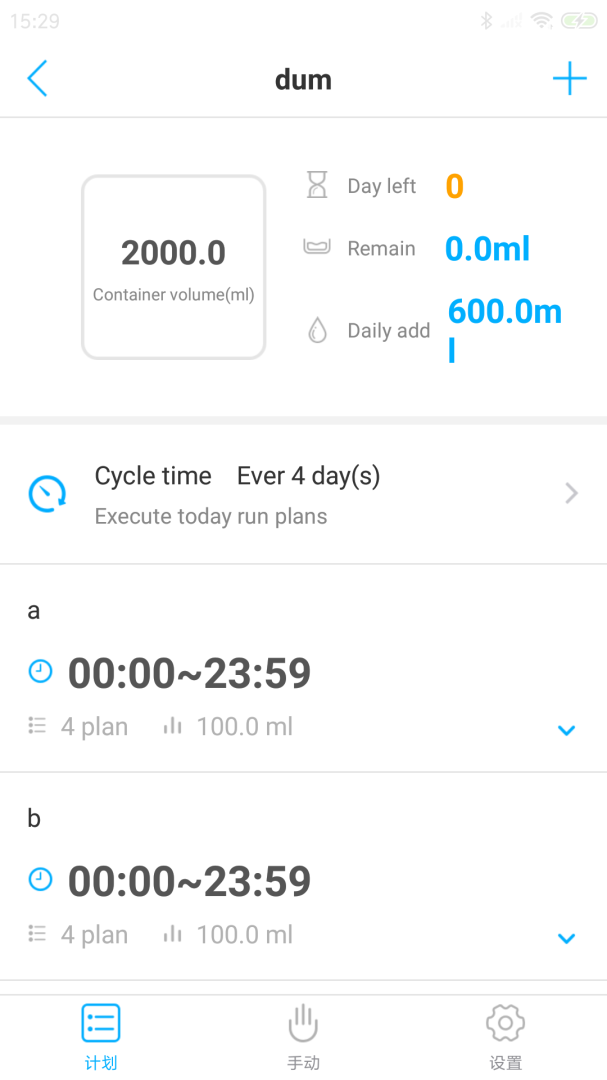Open the 设置 settings tab

(x=506, y=1035)
